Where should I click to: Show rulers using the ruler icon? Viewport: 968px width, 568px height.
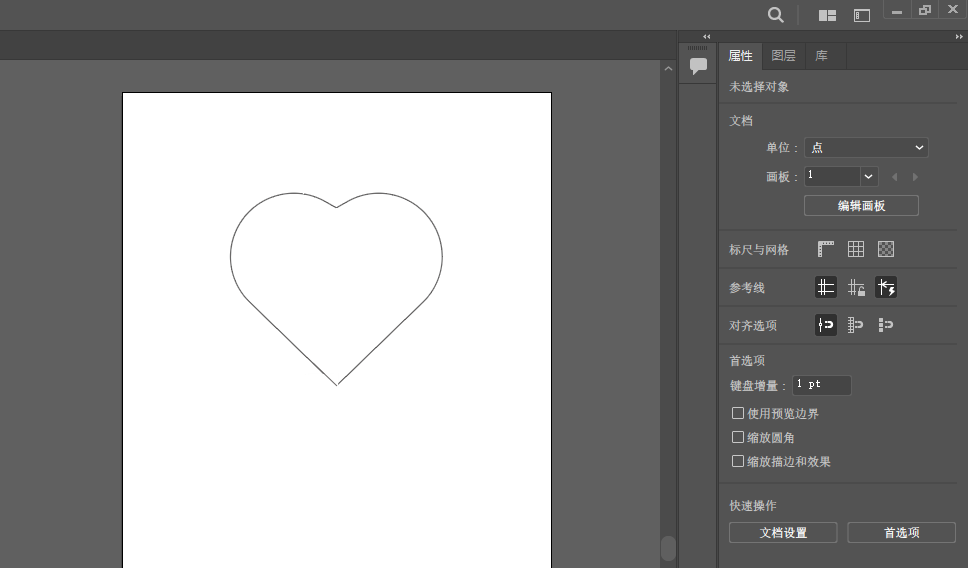tap(826, 249)
